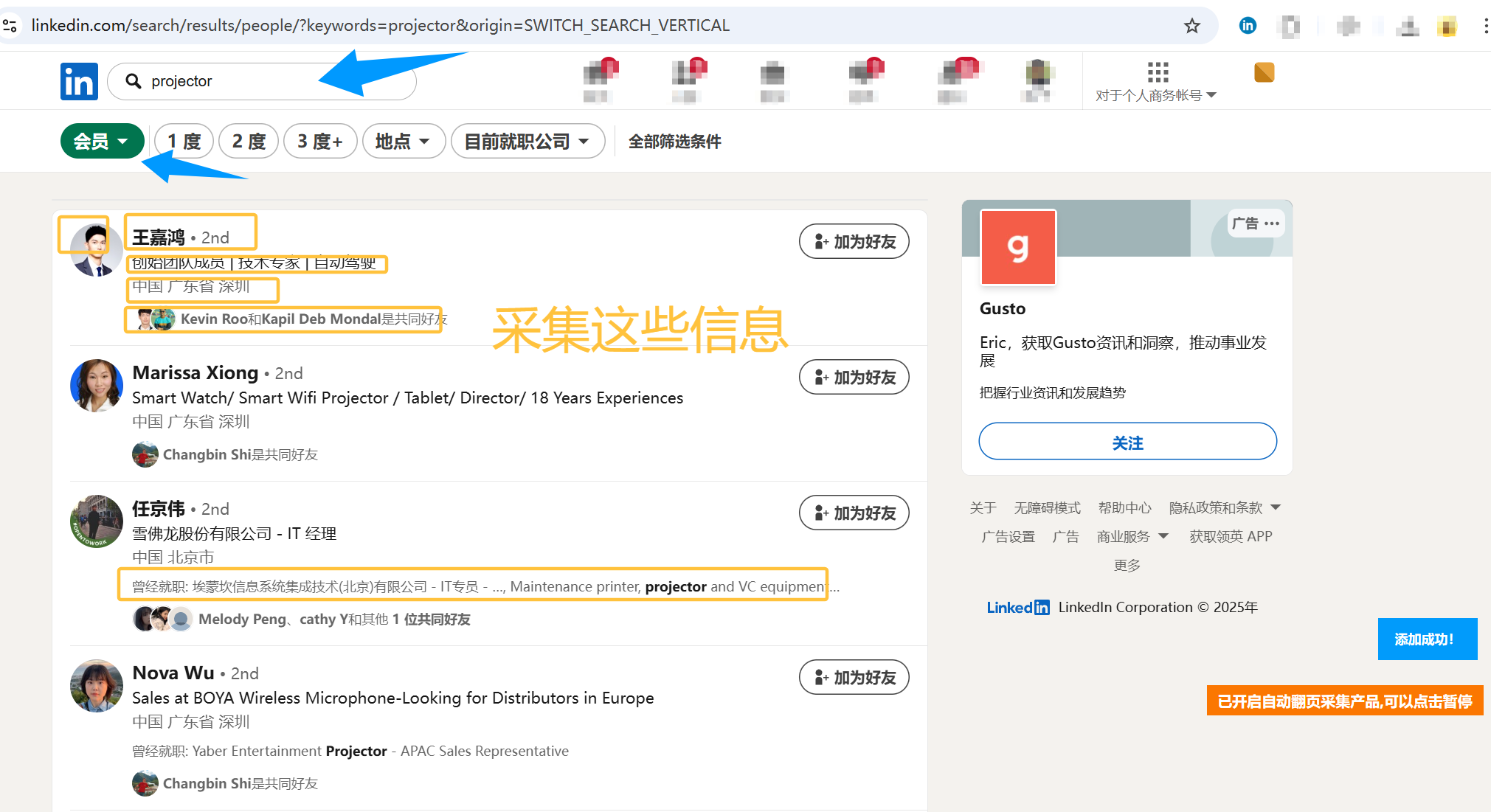Click the search magnifier icon
Viewport: 1491px width, 812px height.
pyautogui.click(x=134, y=81)
